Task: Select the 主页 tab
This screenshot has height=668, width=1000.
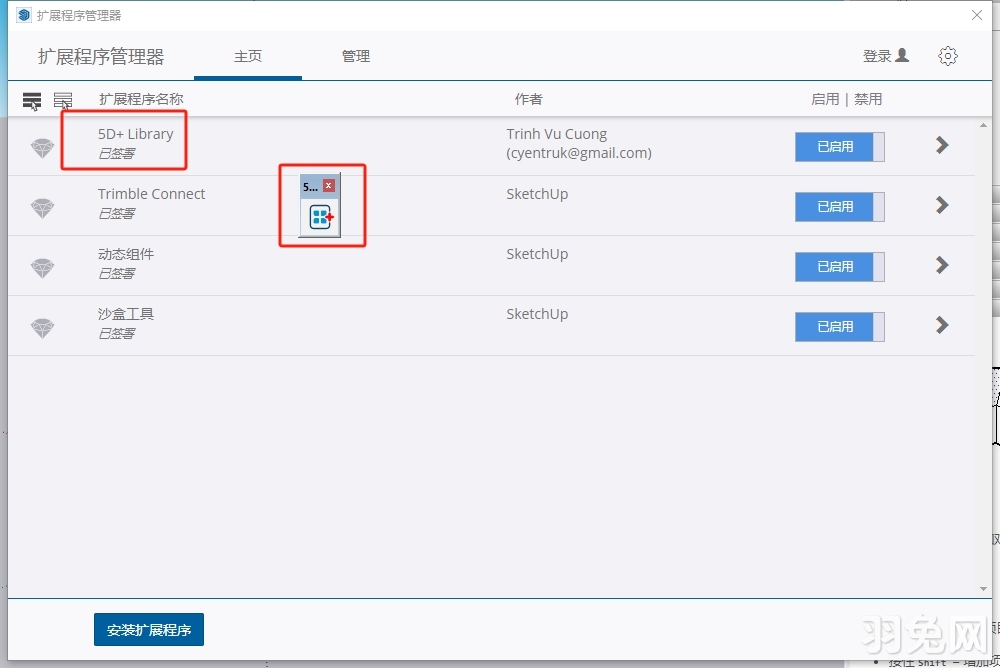Action: (248, 57)
